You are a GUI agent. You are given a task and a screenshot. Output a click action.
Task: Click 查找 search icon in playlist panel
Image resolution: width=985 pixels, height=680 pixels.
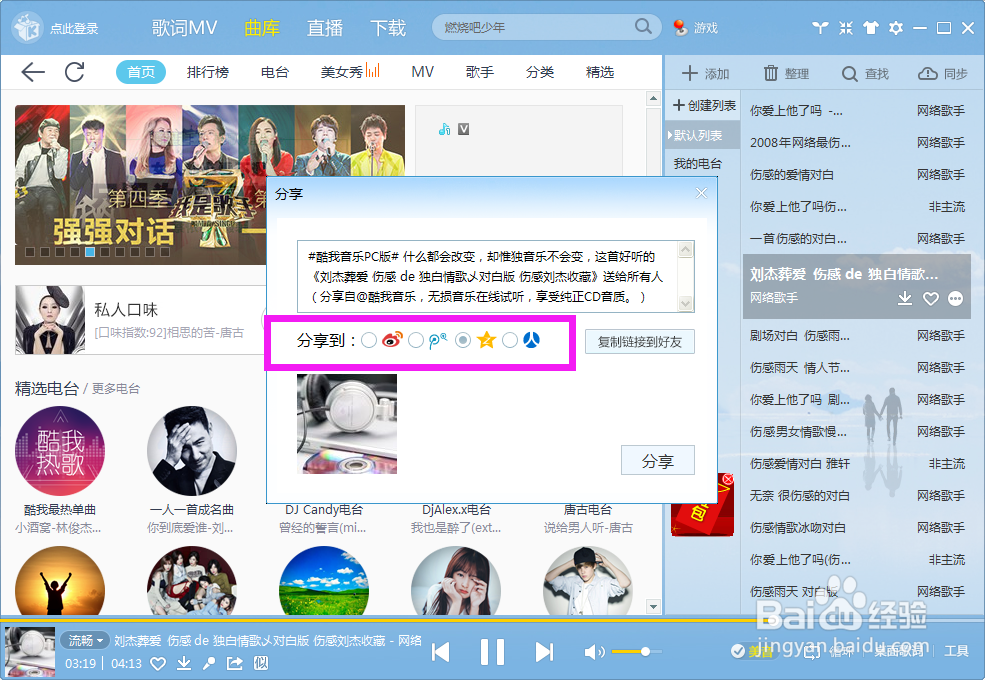coord(849,74)
